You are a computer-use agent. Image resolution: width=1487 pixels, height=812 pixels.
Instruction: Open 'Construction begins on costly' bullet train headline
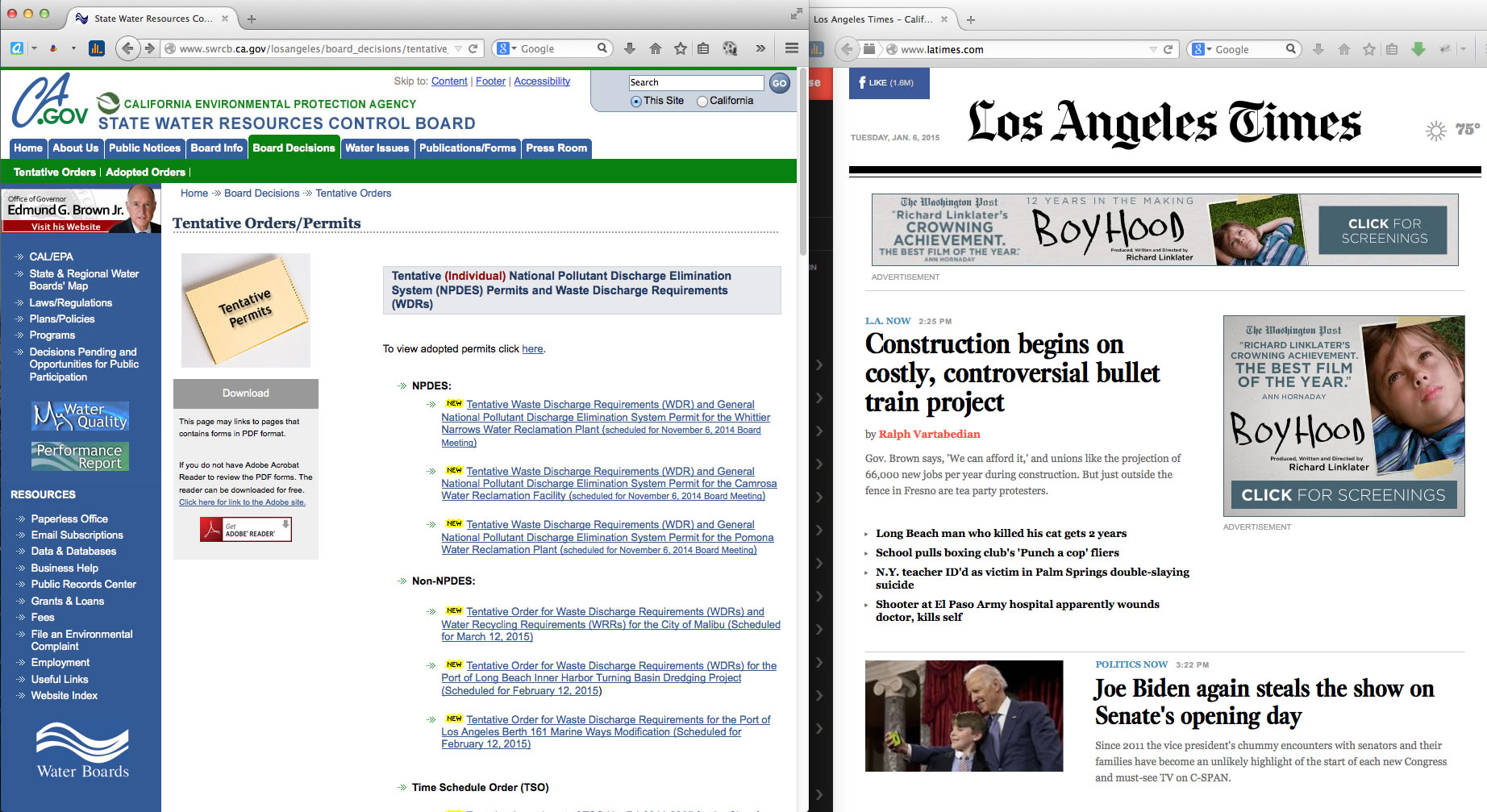[1013, 373]
